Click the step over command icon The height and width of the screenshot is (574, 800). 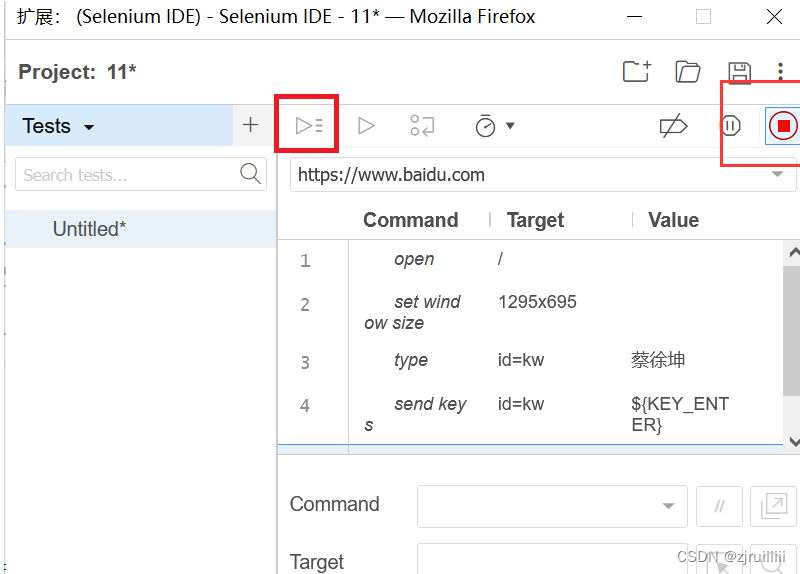[x=422, y=126]
